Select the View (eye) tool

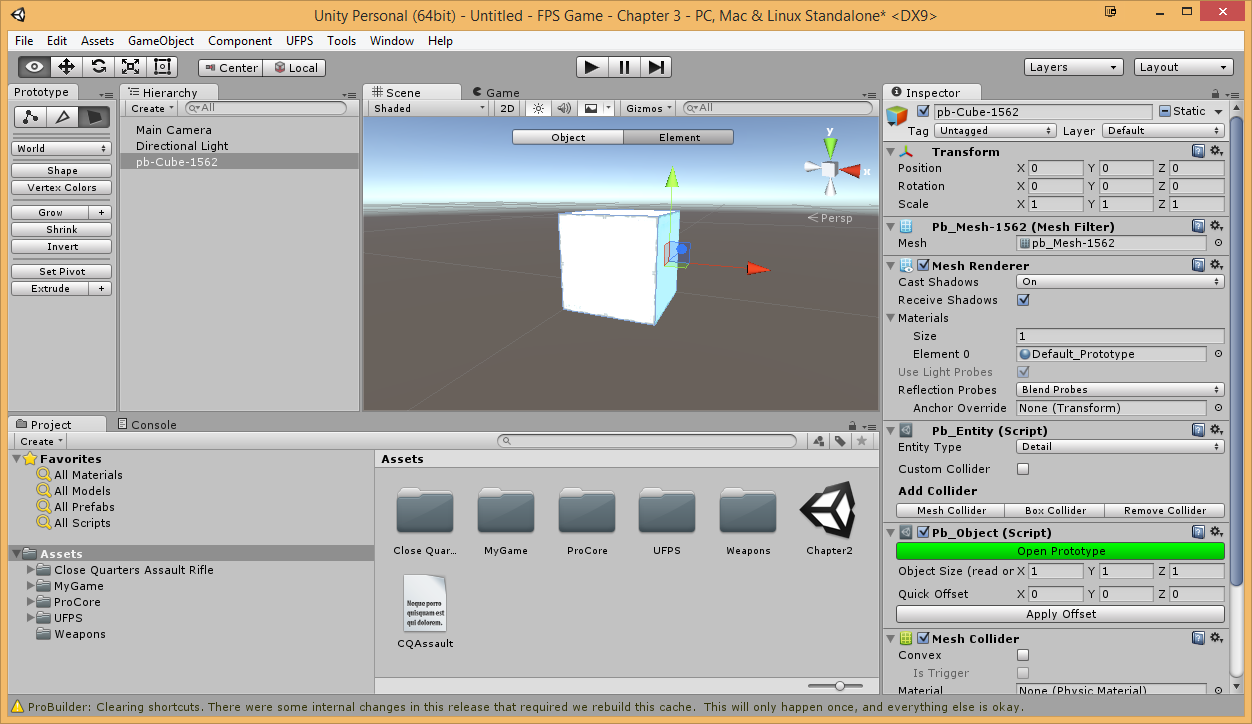[34, 67]
